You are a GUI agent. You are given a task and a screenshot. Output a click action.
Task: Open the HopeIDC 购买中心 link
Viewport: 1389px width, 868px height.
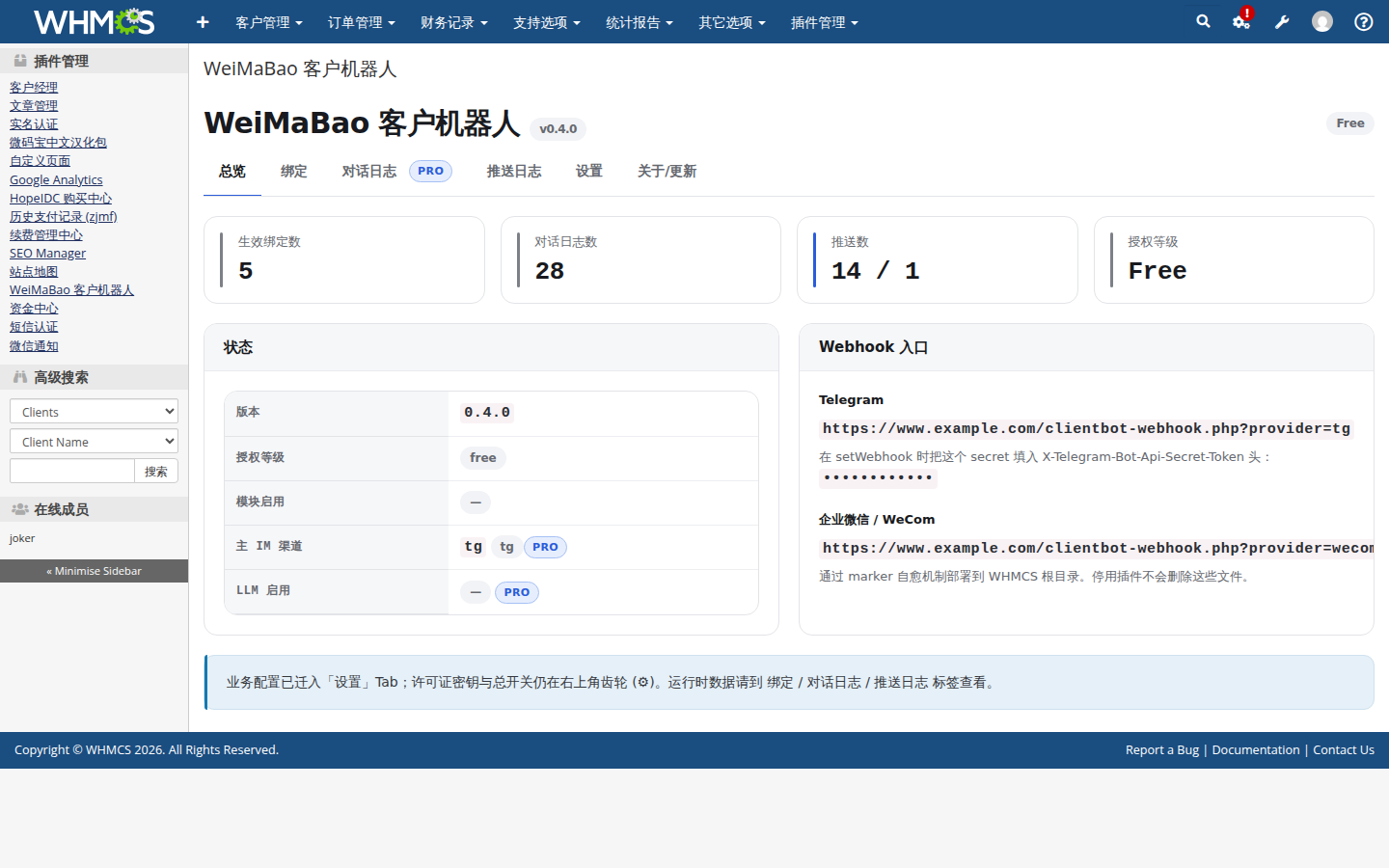[61, 198]
